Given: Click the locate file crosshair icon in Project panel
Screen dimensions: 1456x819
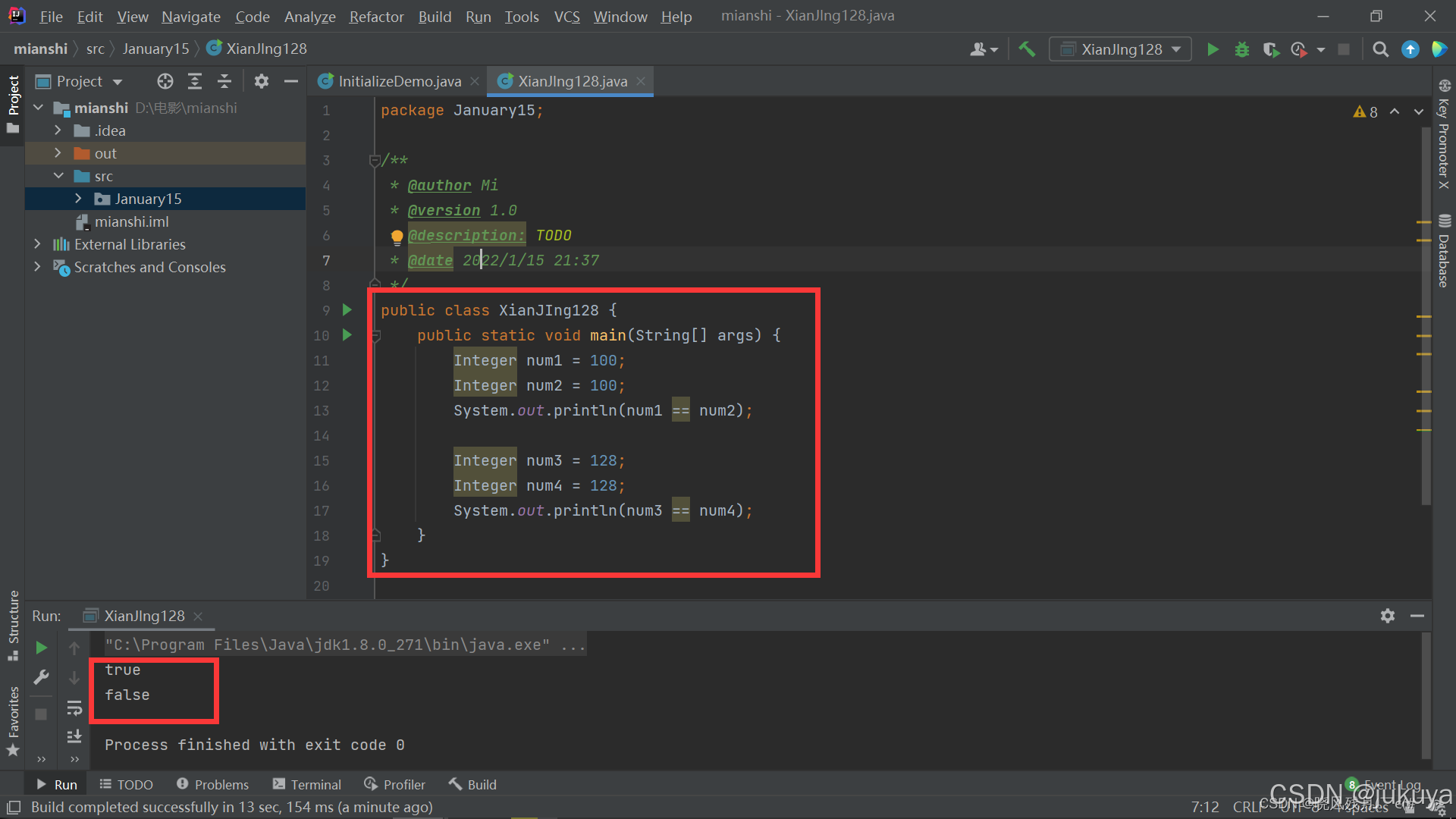Looking at the screenshot, I should [x=165, y=81].
